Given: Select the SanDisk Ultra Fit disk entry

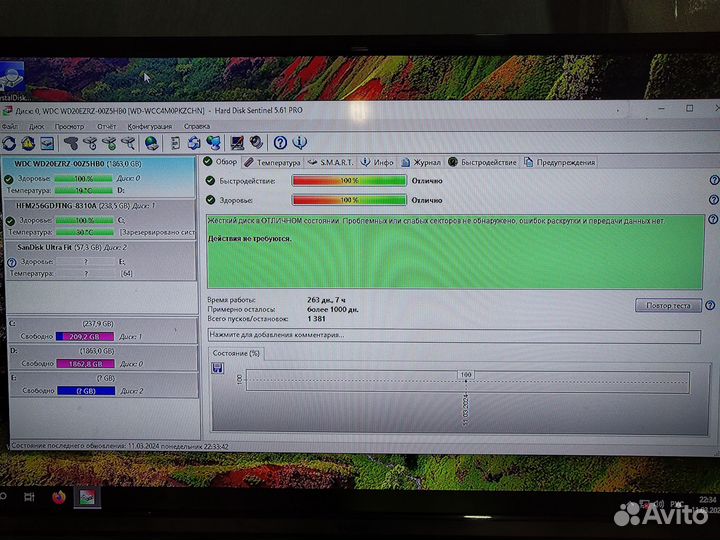Looking at the screenshot, I should click(x=101, y=260).
